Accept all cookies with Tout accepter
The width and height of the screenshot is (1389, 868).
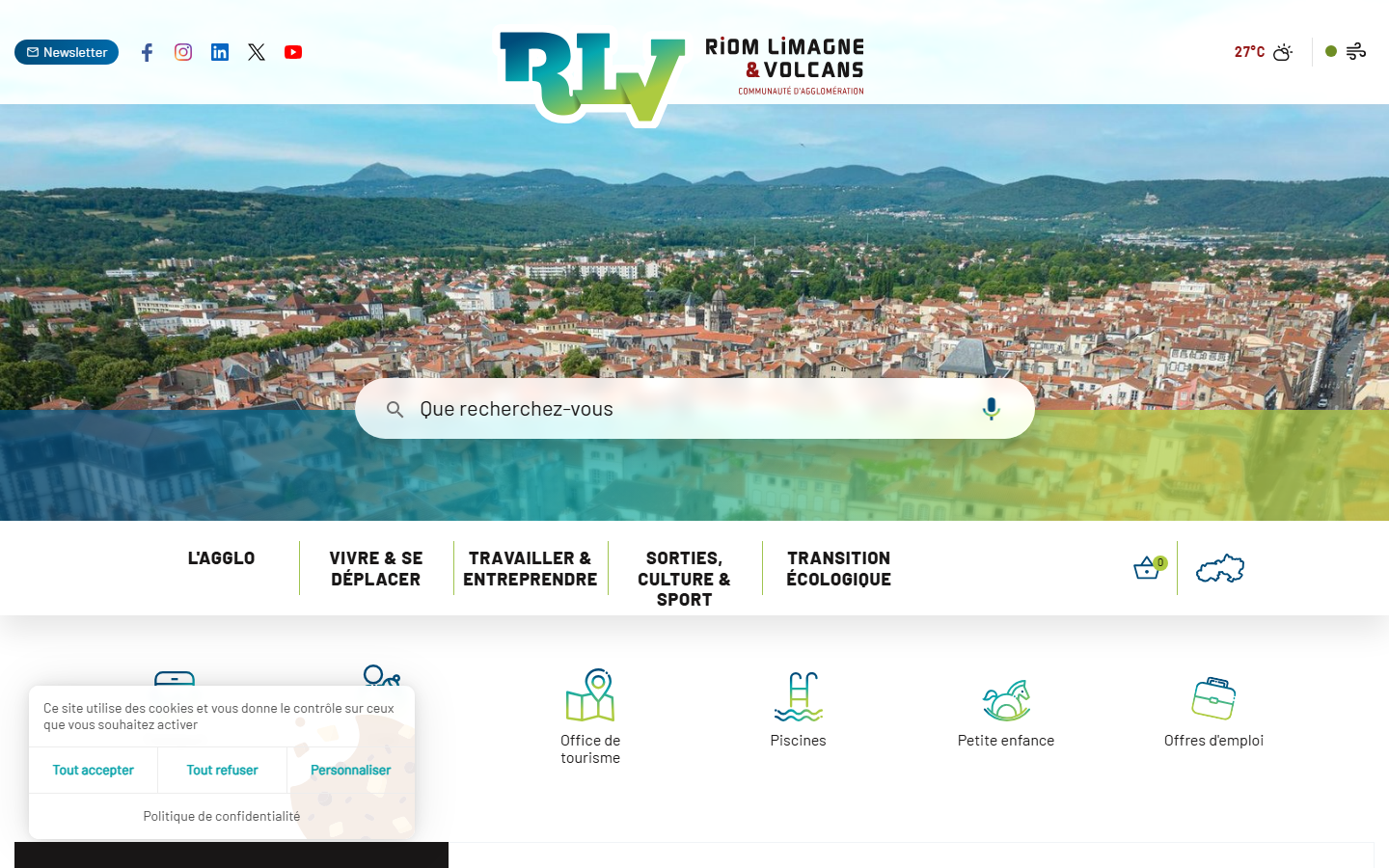click(x=94, y=770)
